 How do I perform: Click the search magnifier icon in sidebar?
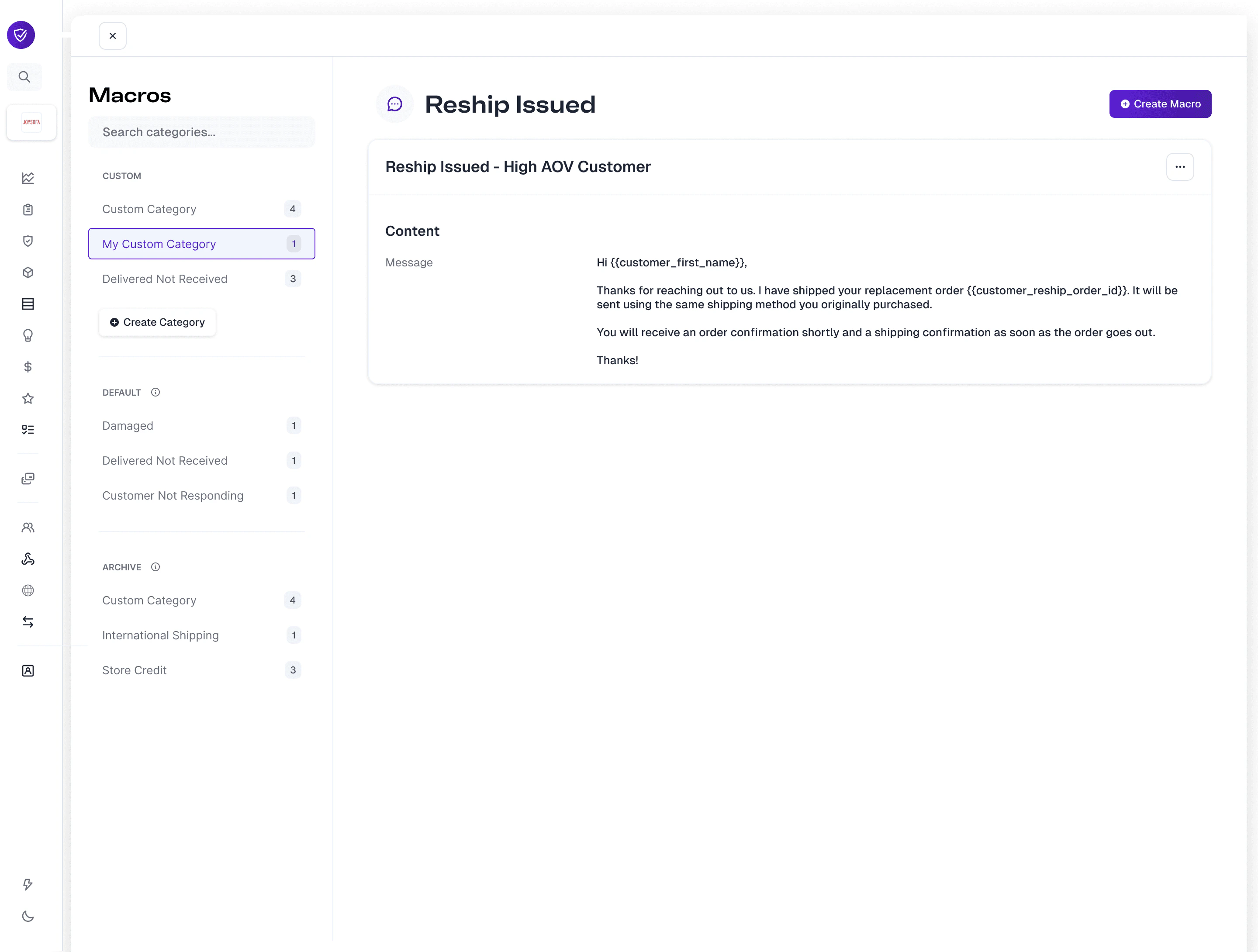24,77
